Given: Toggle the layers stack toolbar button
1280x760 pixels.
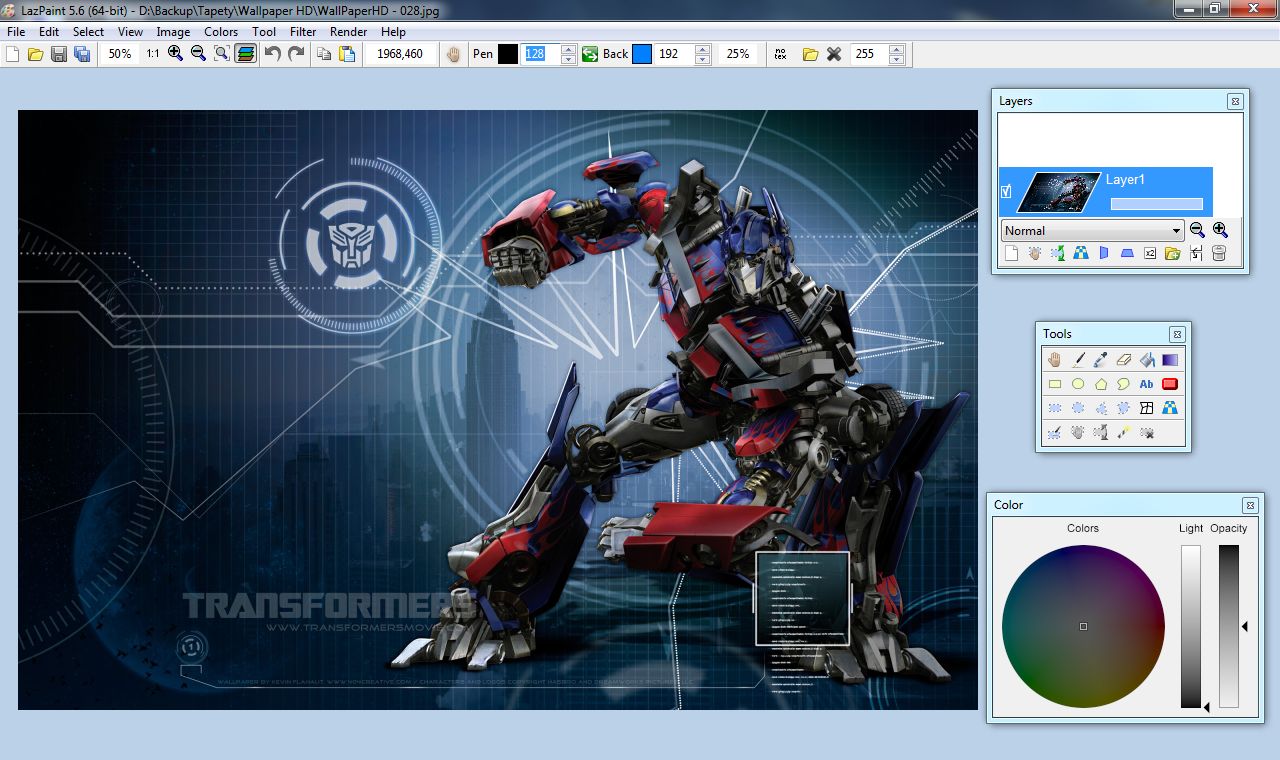Looking at the screenshot, I should (245, 54).
